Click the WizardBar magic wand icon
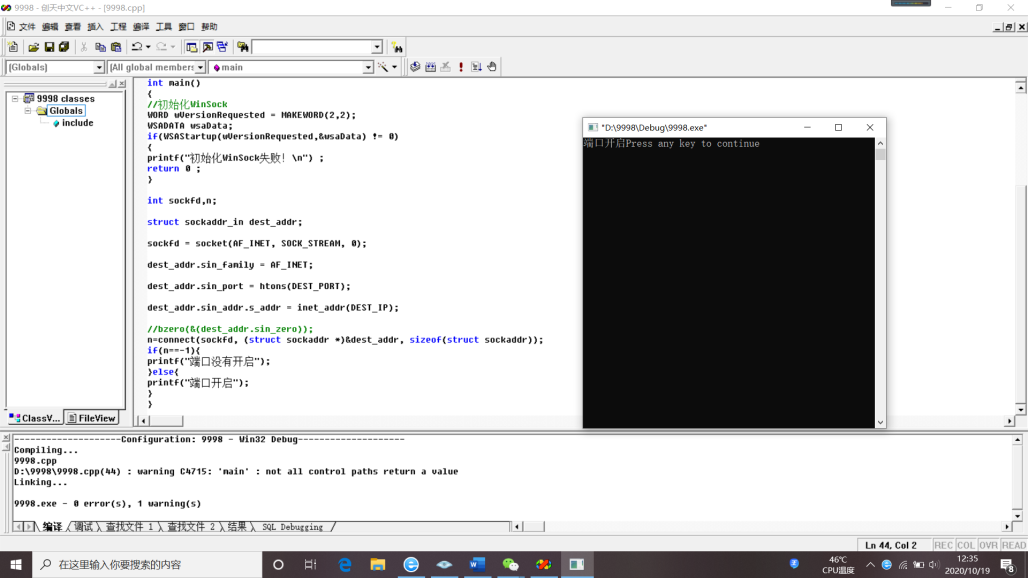 click(383, 67)
